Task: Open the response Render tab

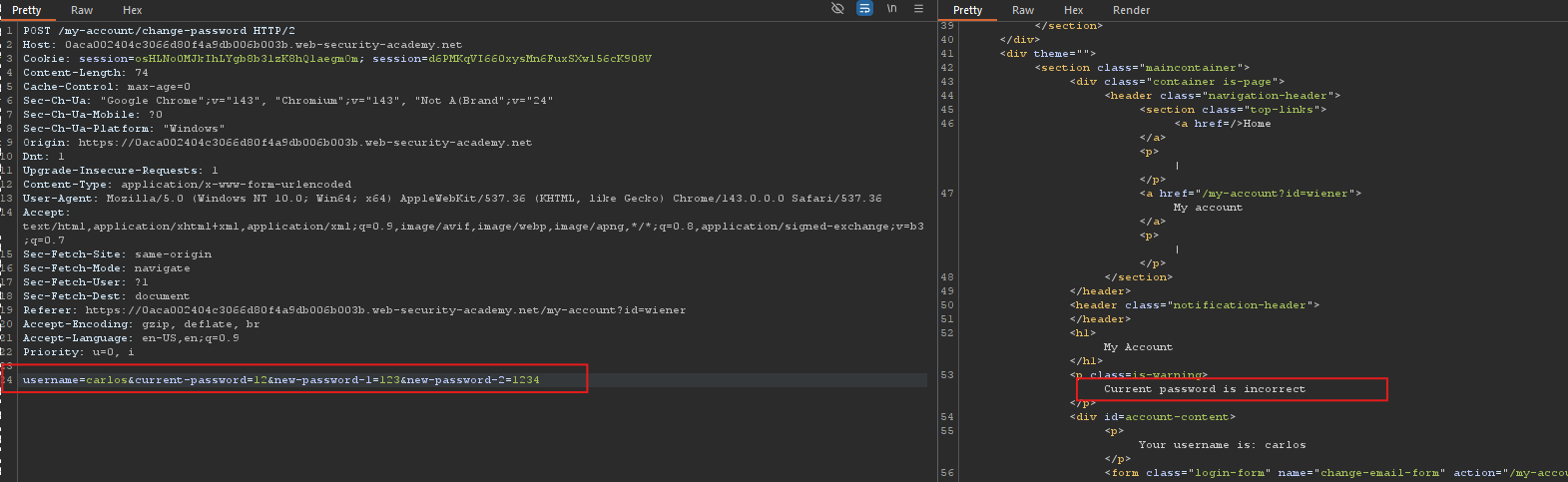Action: tap(1132, 10)
